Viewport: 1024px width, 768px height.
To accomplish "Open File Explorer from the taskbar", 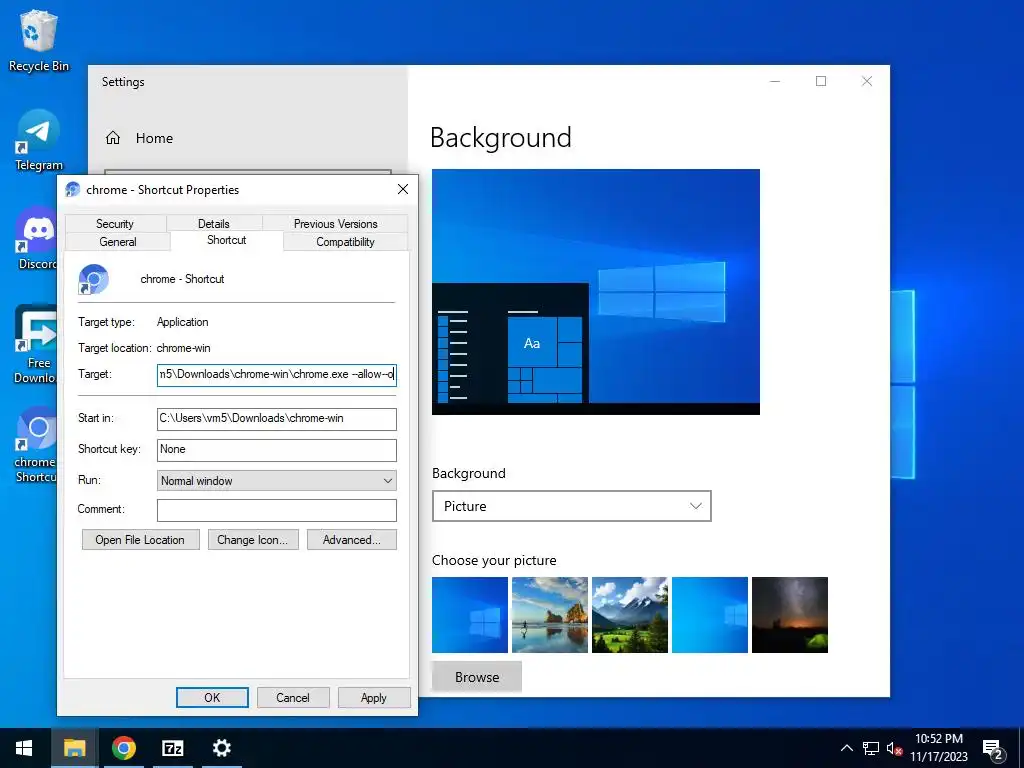I will tap(74, 748).
